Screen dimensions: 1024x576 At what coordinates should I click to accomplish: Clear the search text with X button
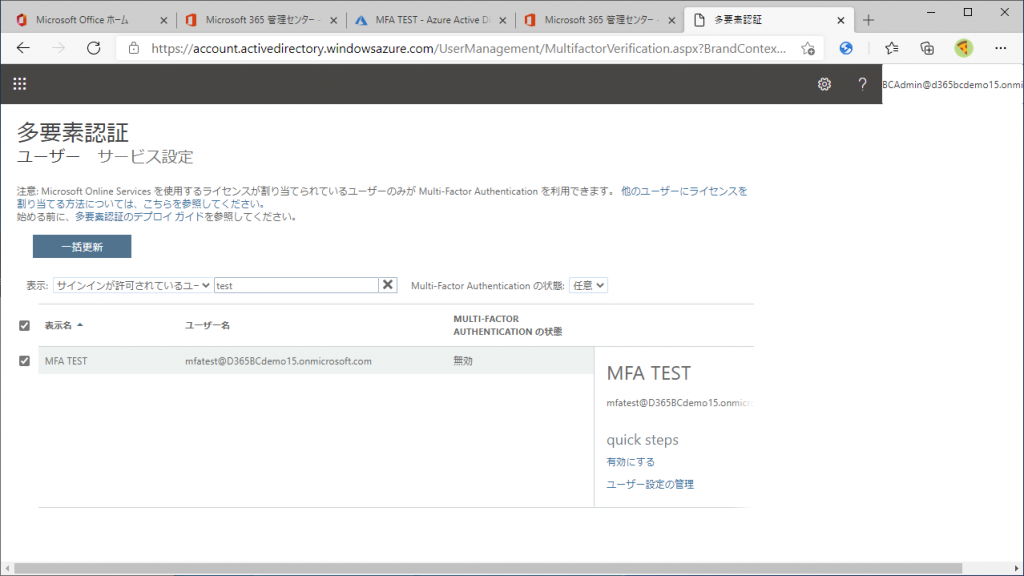(x=388, y=285)
